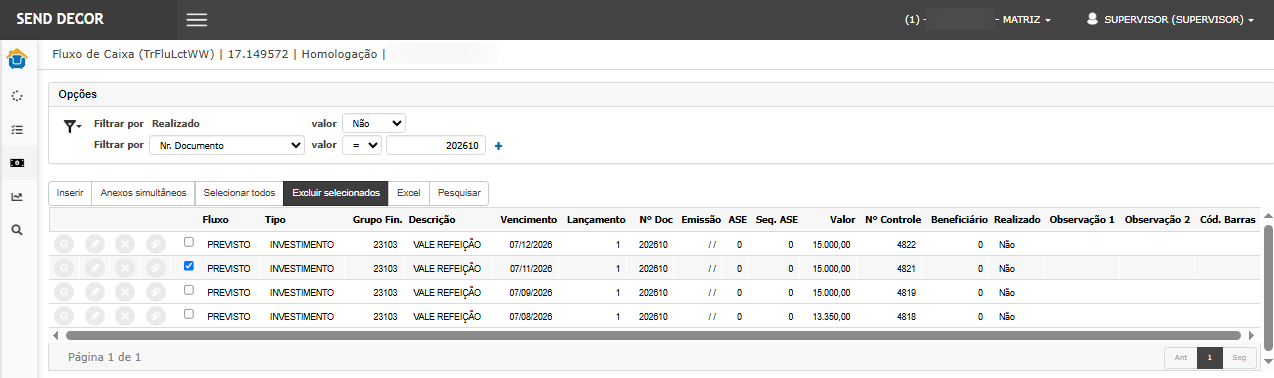The image size is (1274, 378).
Task: Open the loading spinner icon in sidebar
Action: point(17,96)
